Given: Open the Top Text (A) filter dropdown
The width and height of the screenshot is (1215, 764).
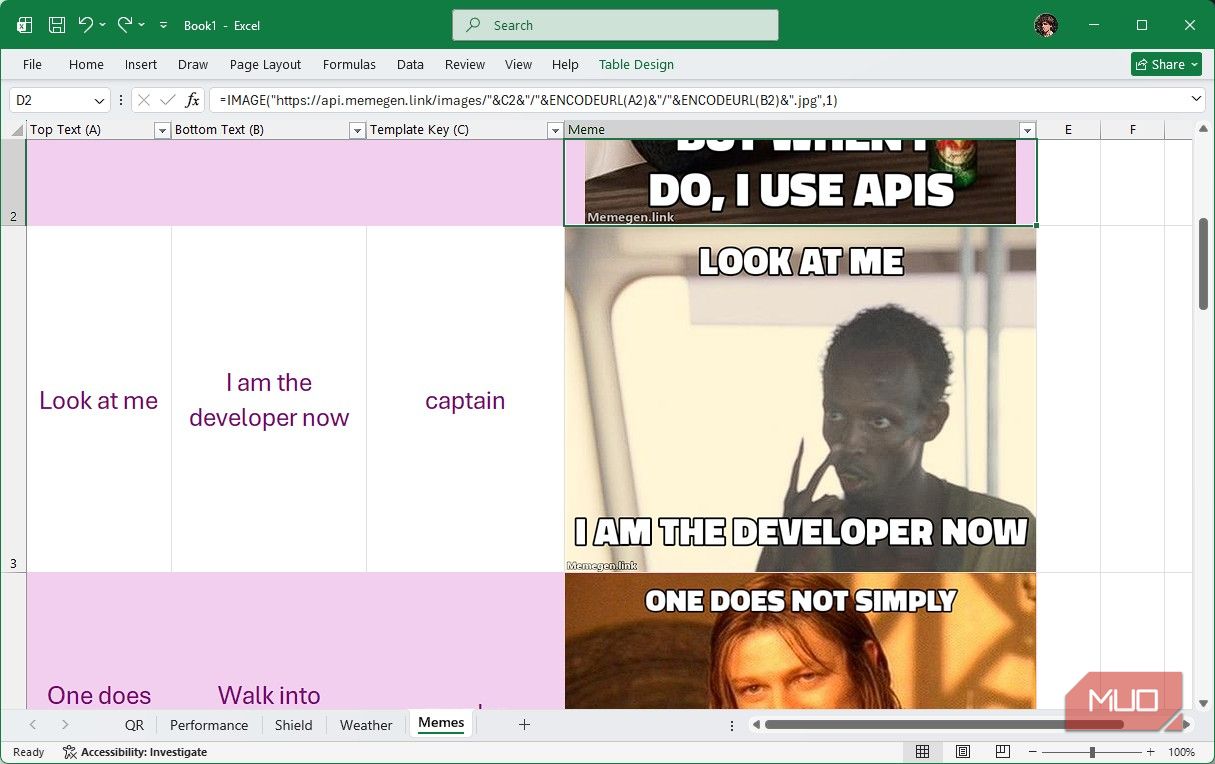Looking at the screenshot, I should pos(162,130).
